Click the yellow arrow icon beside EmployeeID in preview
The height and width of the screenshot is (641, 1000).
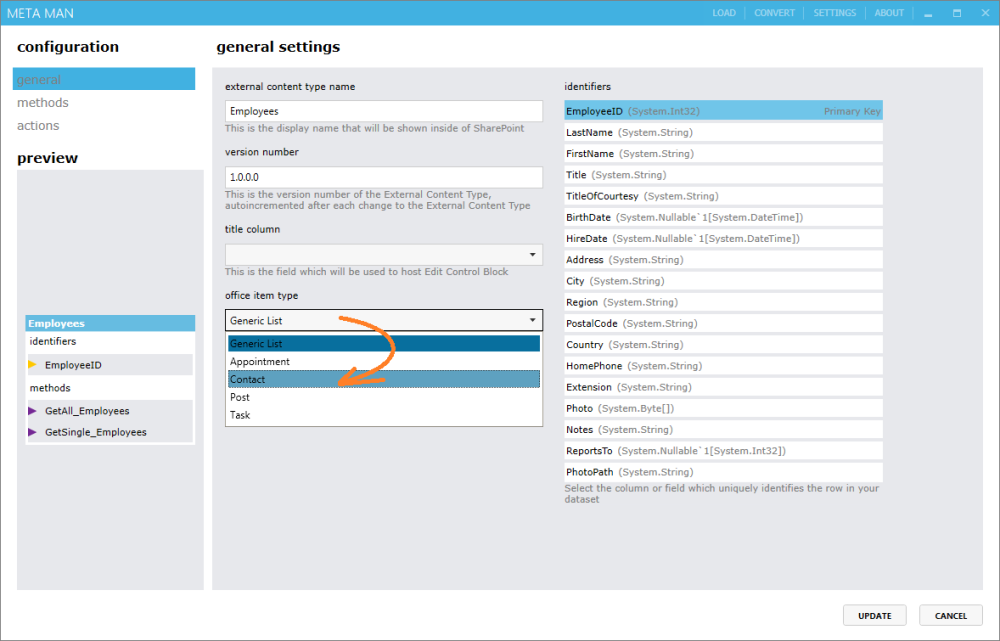(31, 364)
